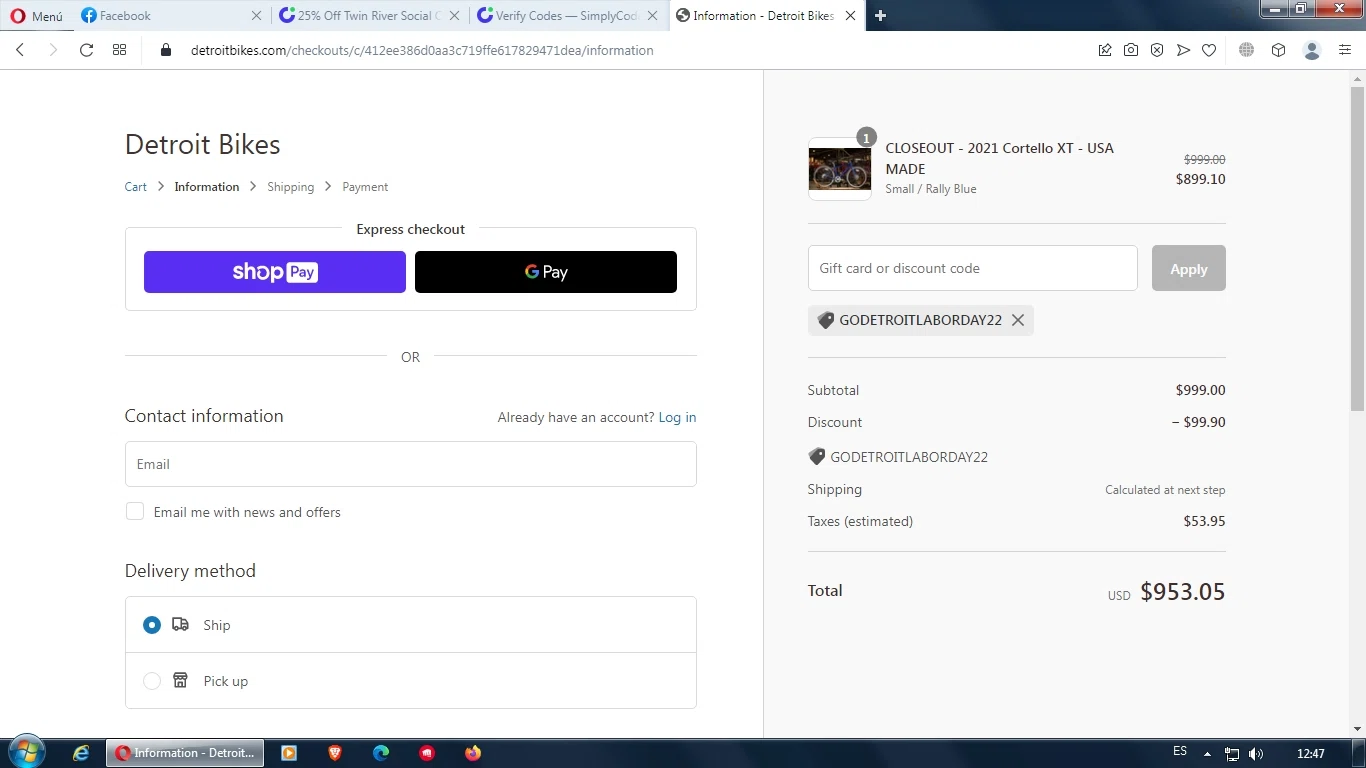This screenshot has width=1366, height=768.
Task: Select the Ship delivery method
Action: [152, 625]
